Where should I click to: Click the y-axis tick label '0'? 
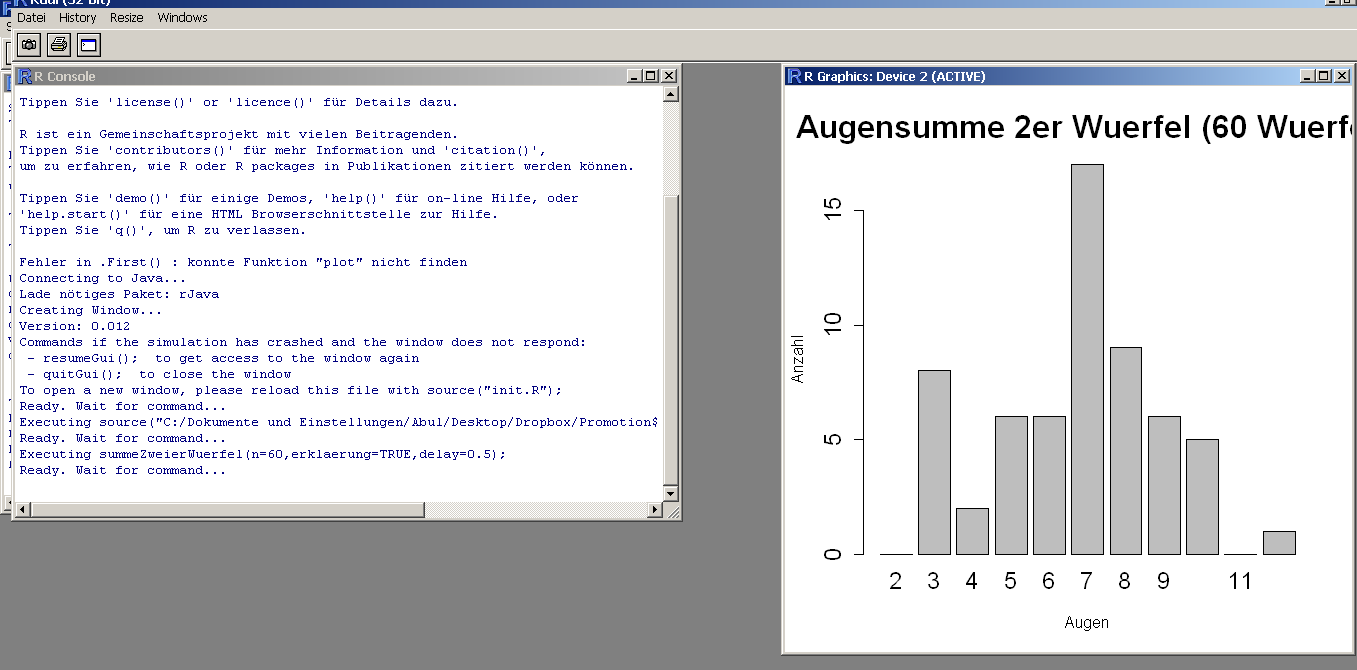click(x=834, y=554)
